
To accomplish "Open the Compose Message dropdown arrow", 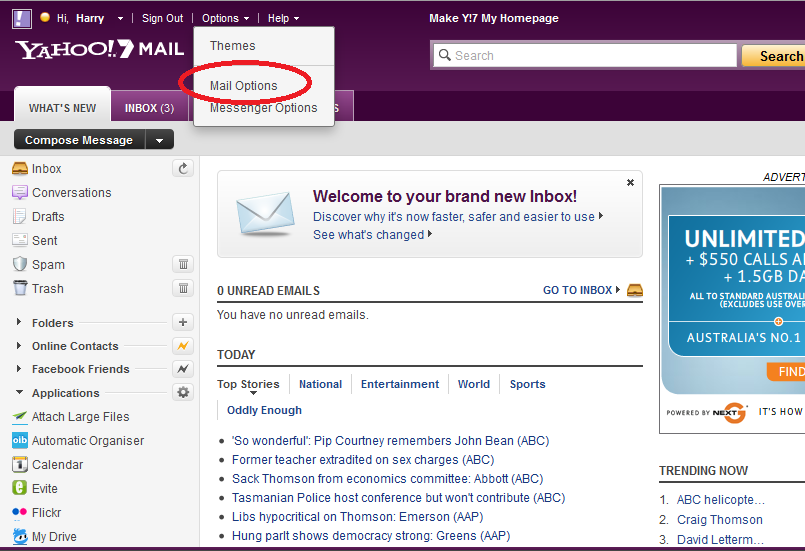I will pos(160,140).
